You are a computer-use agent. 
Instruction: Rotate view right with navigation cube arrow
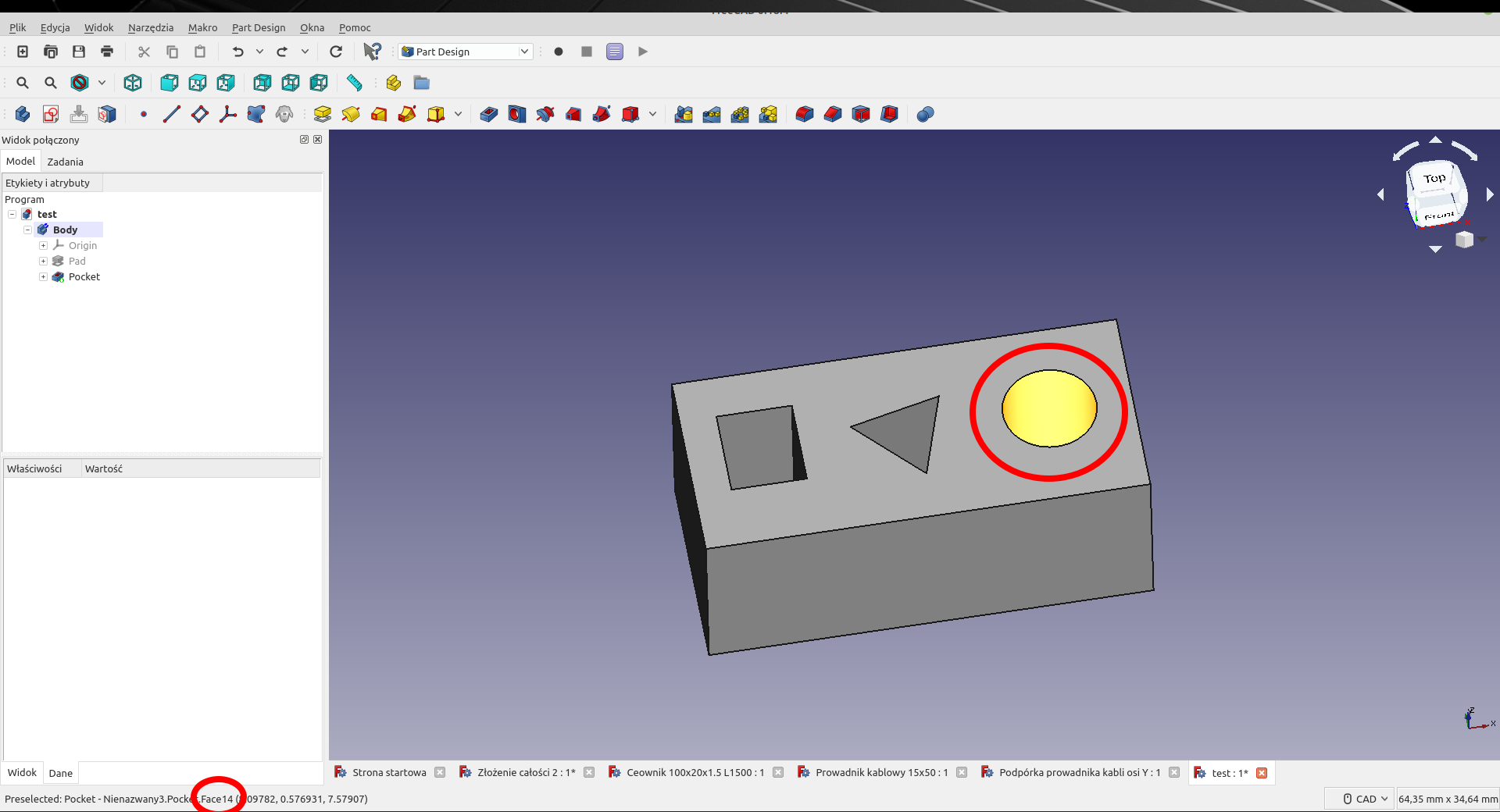click(1490, 194)
